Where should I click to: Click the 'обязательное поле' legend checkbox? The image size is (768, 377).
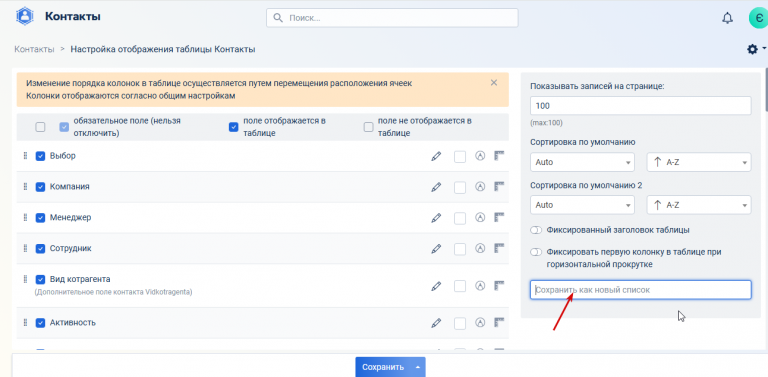point(64,127)
